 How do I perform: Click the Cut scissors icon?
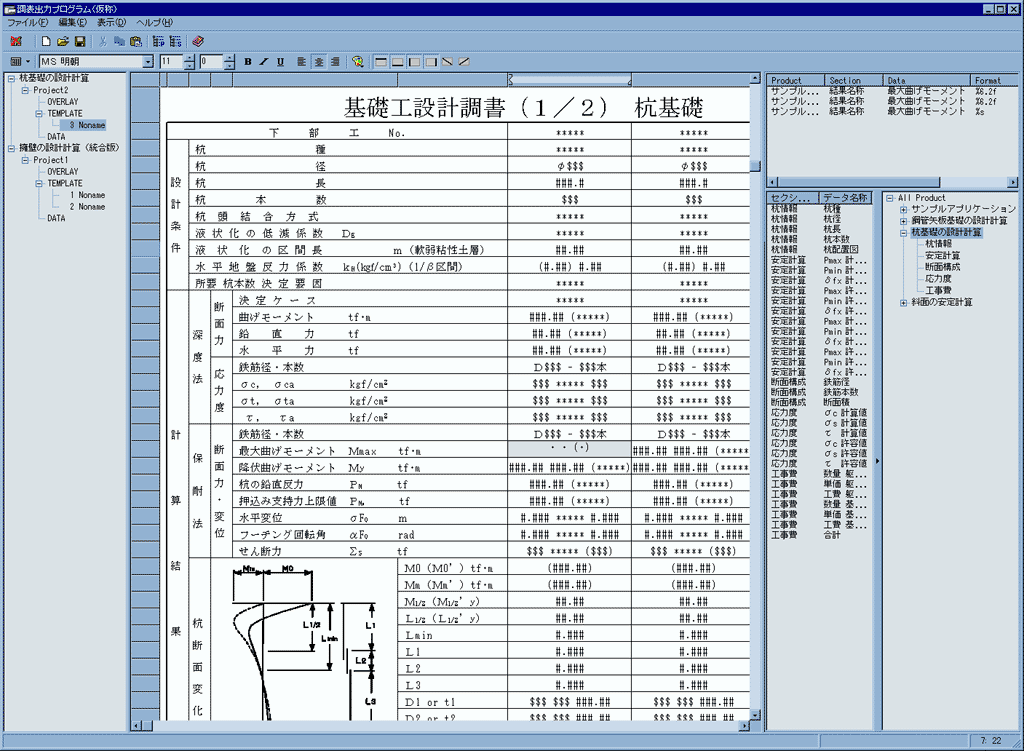tap(103, 42)
